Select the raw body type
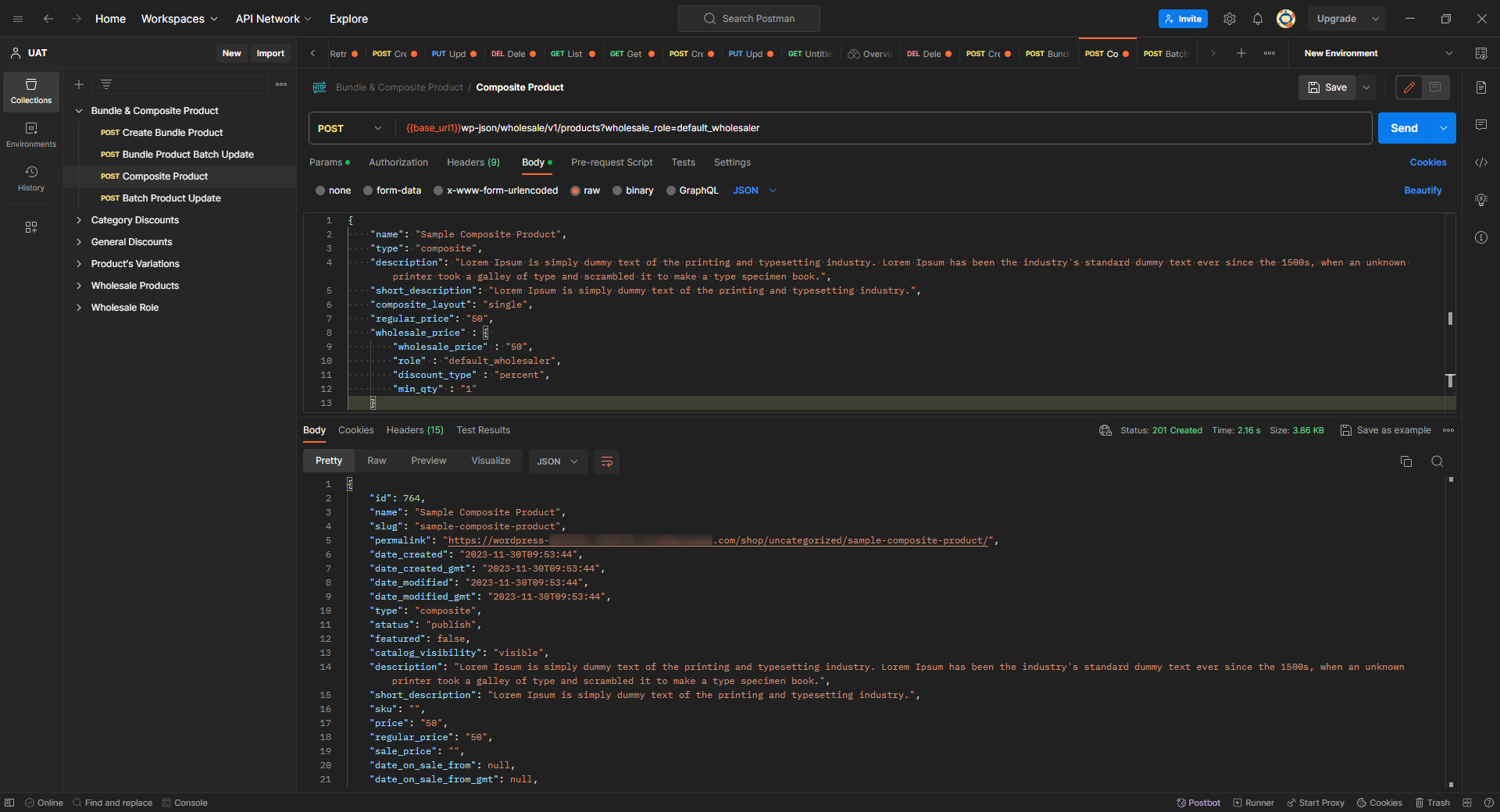The image size is (1500, 812). point(585,191)
